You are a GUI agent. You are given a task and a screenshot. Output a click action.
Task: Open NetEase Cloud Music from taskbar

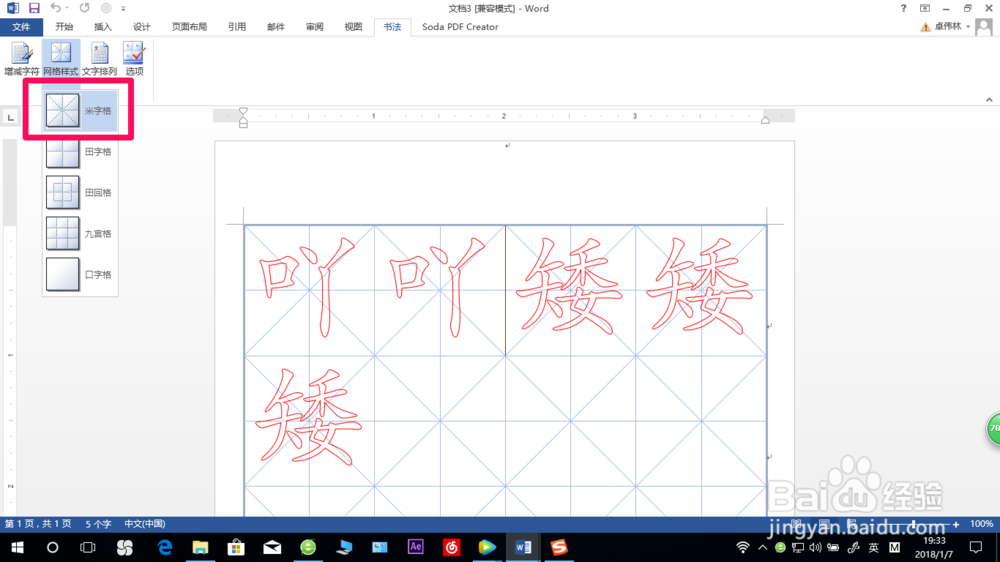[451, 547]
